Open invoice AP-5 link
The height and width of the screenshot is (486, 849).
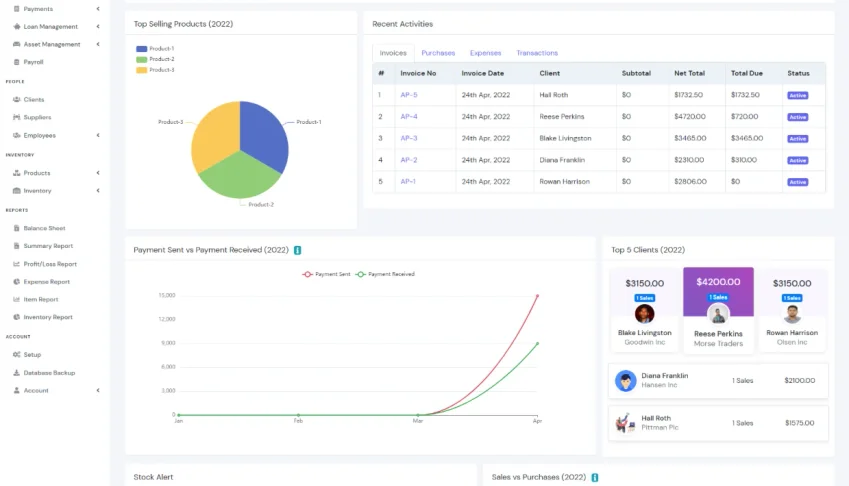point(409,95)
